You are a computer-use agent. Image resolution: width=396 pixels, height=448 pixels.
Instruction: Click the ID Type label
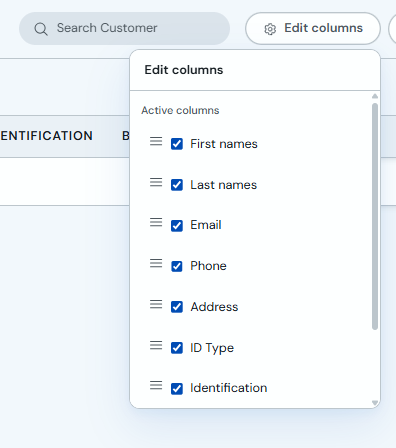coord(212,348)
